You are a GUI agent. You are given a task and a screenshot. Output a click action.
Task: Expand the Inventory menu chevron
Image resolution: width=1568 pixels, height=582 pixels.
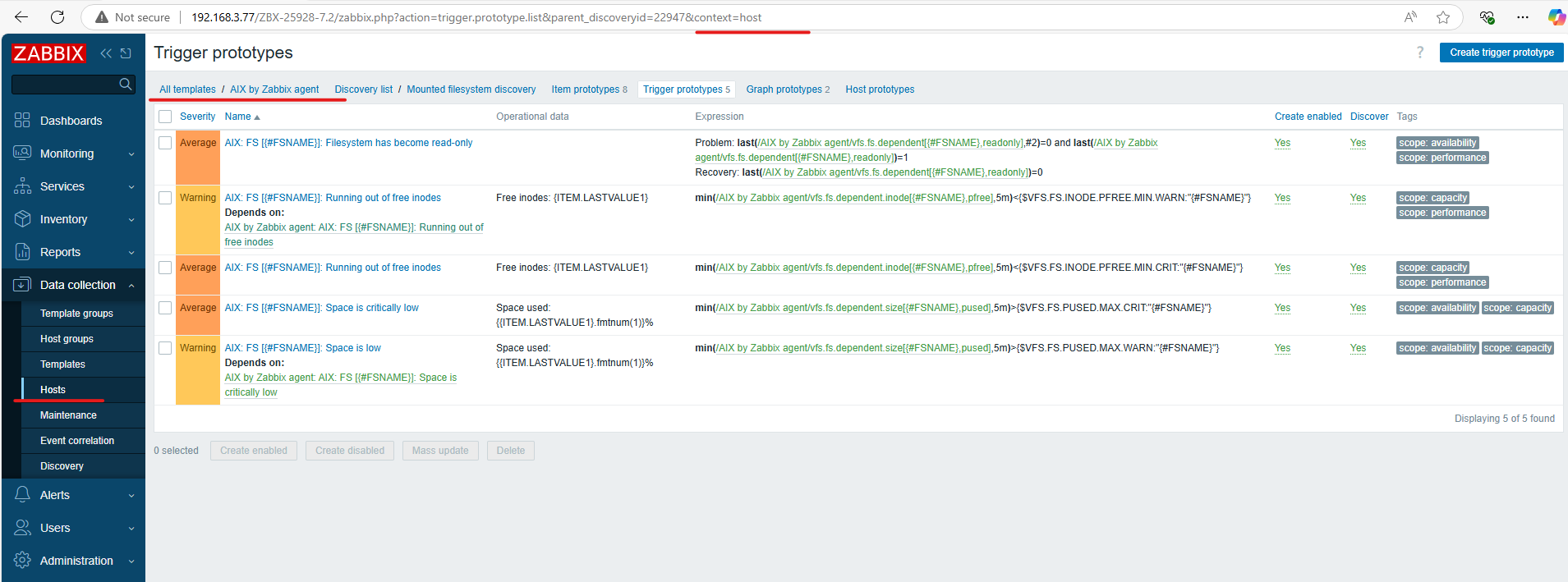pyautogui.click(x=131, y=220)
